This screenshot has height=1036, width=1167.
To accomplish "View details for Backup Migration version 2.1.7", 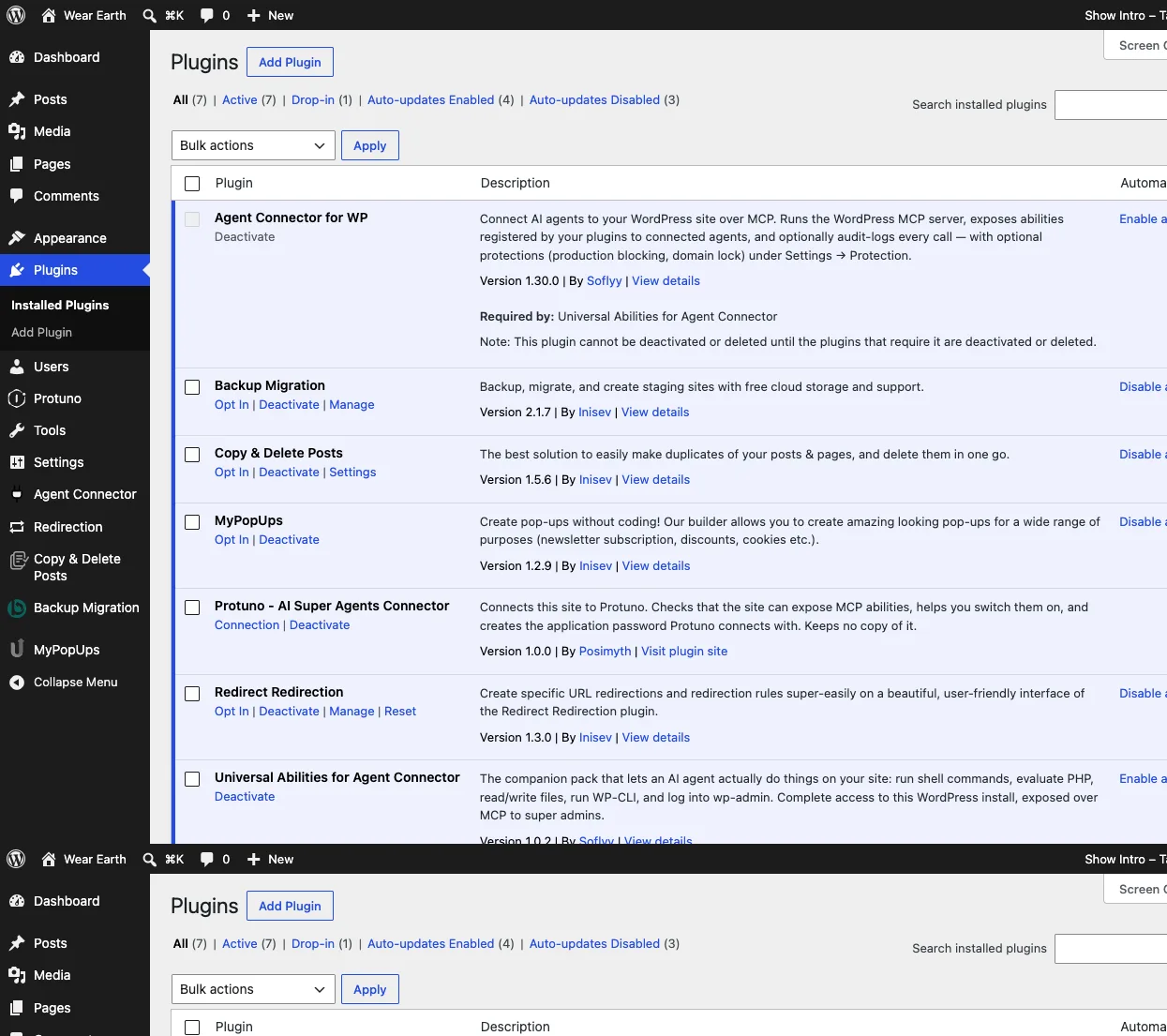I will point(655,412).
